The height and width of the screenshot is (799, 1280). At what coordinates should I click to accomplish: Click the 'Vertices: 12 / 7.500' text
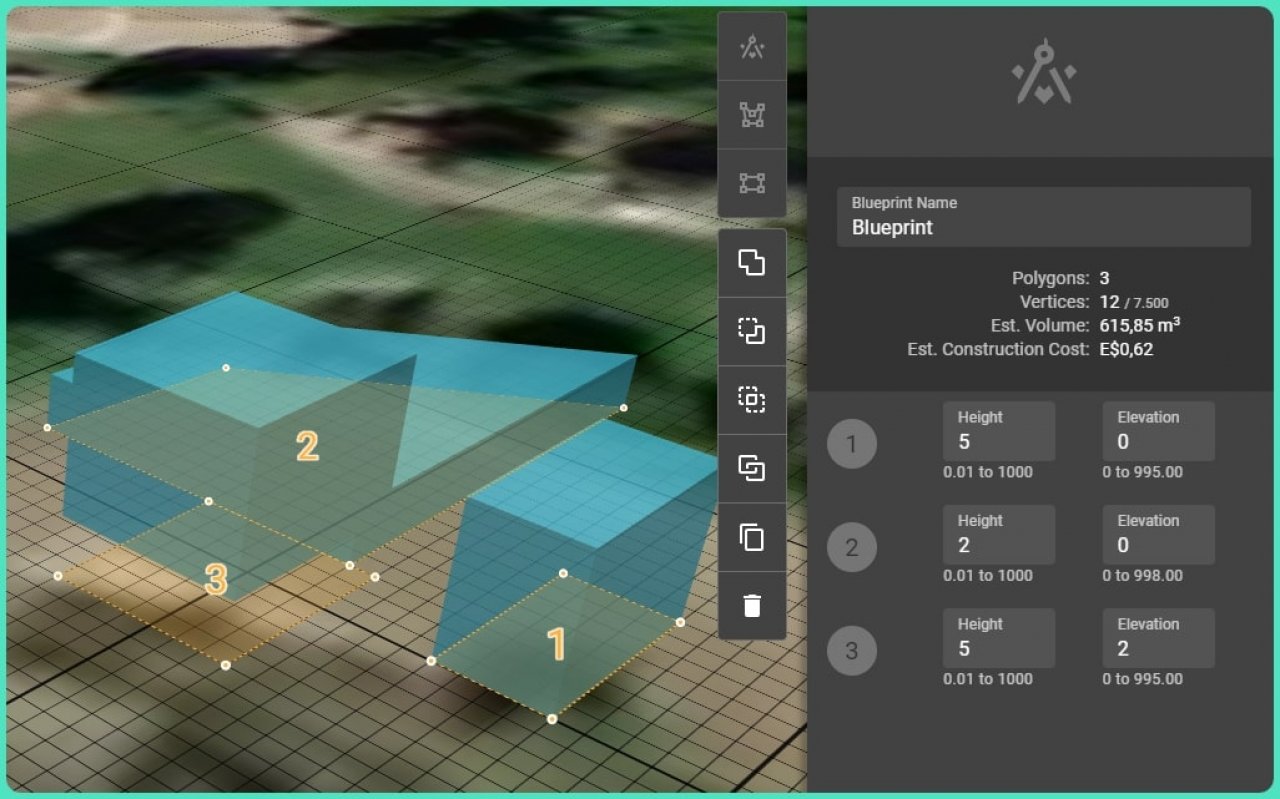[1094, 302]
